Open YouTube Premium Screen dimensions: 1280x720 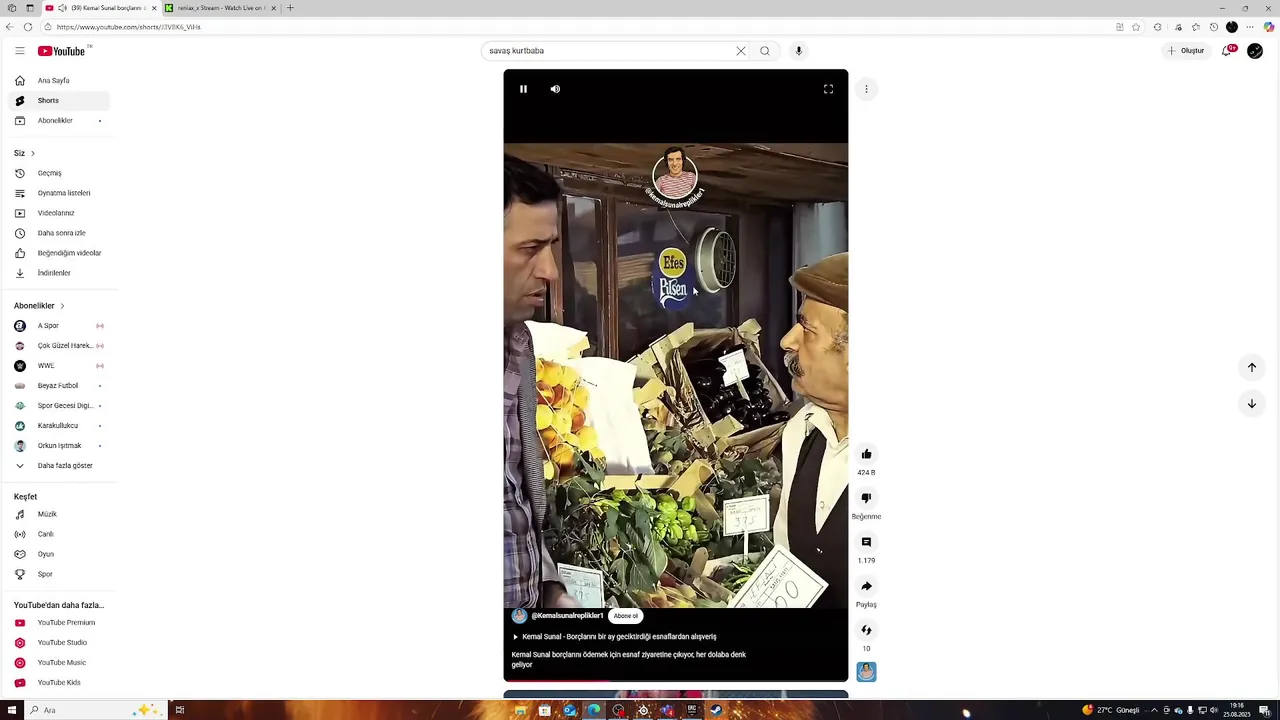pos(60,623)
